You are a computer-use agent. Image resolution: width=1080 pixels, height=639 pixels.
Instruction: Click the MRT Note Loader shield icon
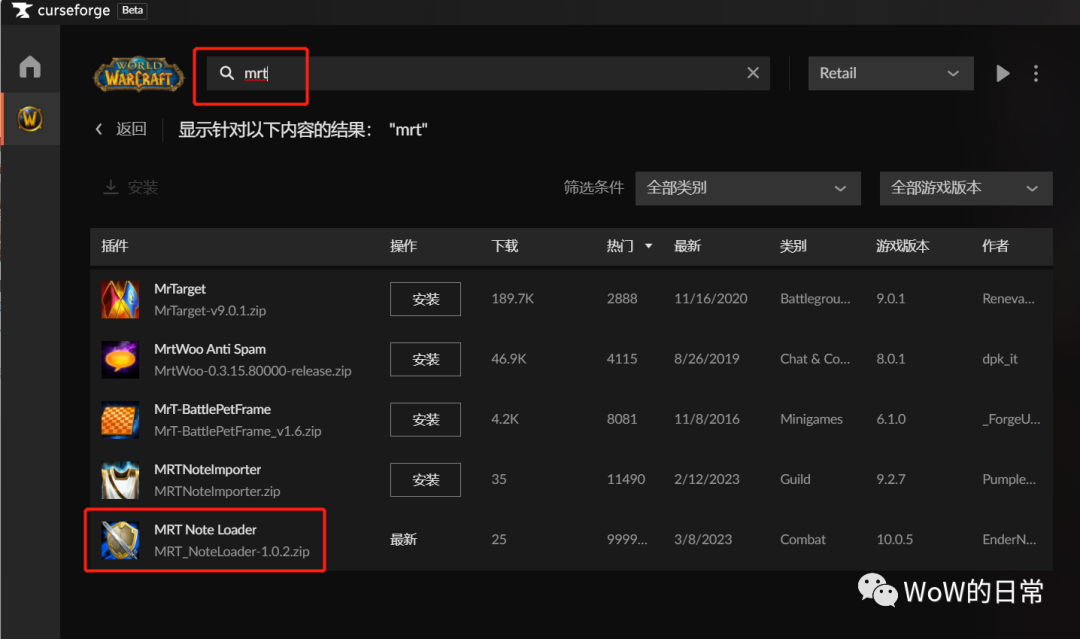pos(119,539)
